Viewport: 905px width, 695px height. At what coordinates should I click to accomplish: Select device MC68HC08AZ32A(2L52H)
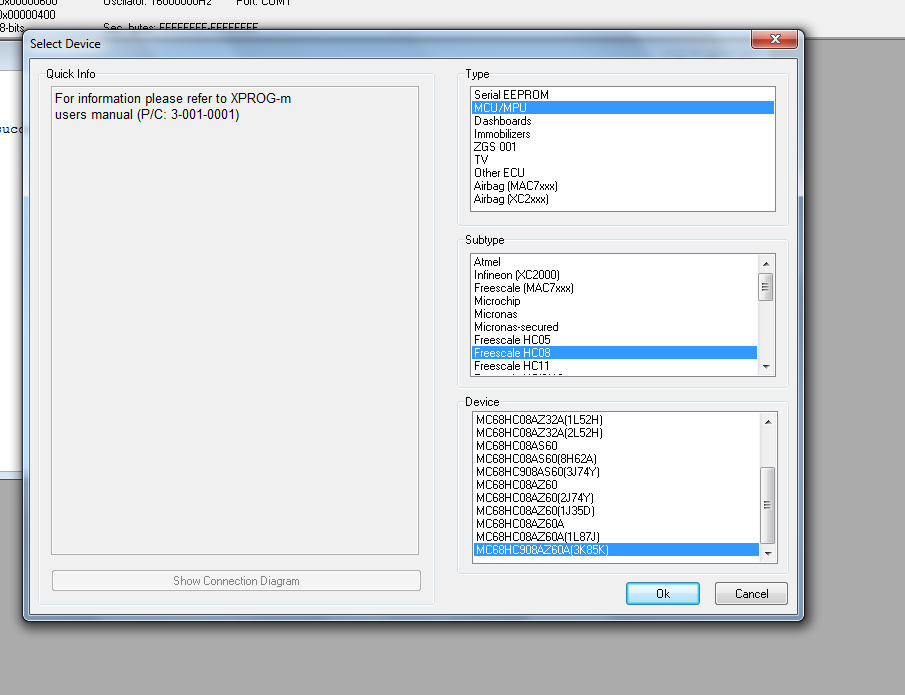coord(616,433)
